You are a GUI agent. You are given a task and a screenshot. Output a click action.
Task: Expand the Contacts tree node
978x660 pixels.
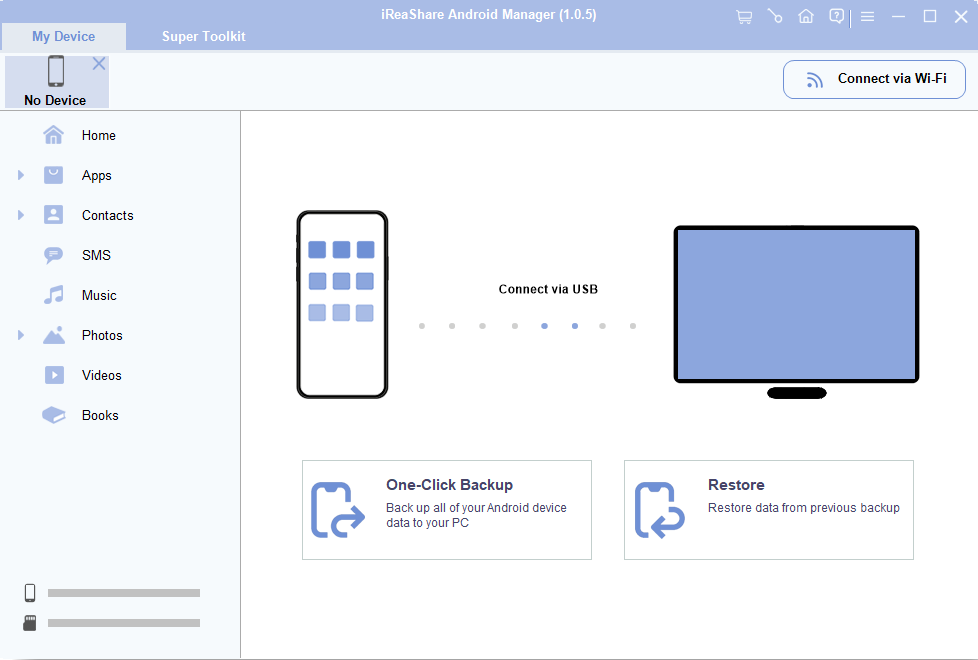click(x=21, y=215)
